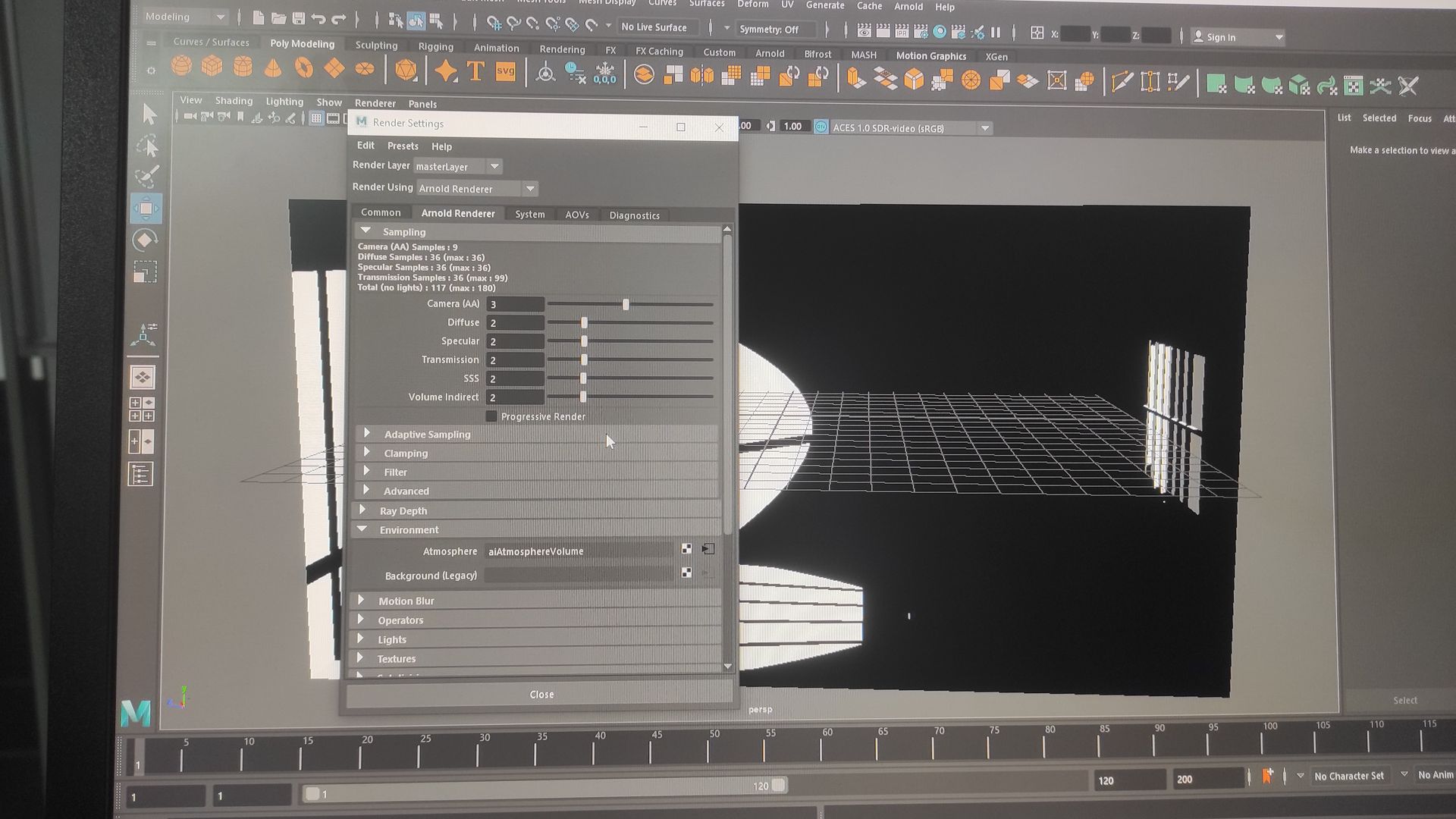Activate the Select arrow tool
1456x819 pixels.
pos(149,114)
